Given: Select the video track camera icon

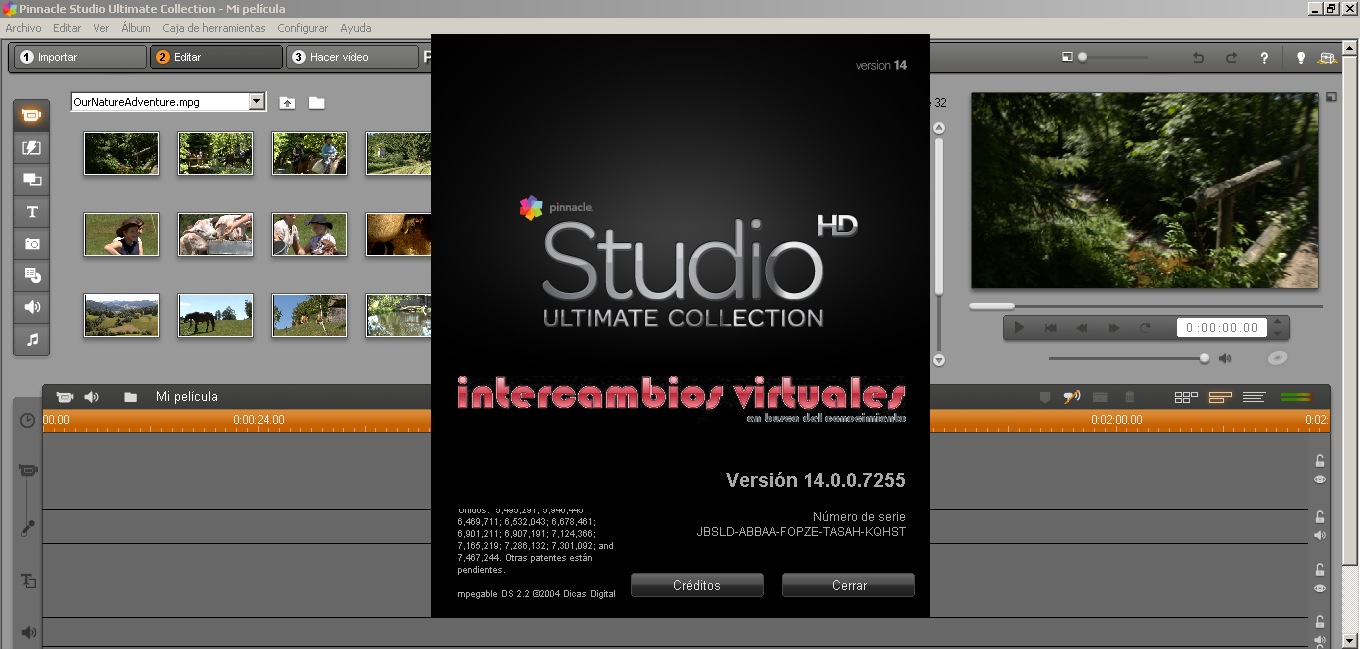Looking at the screenshot, I should point(28,470).
